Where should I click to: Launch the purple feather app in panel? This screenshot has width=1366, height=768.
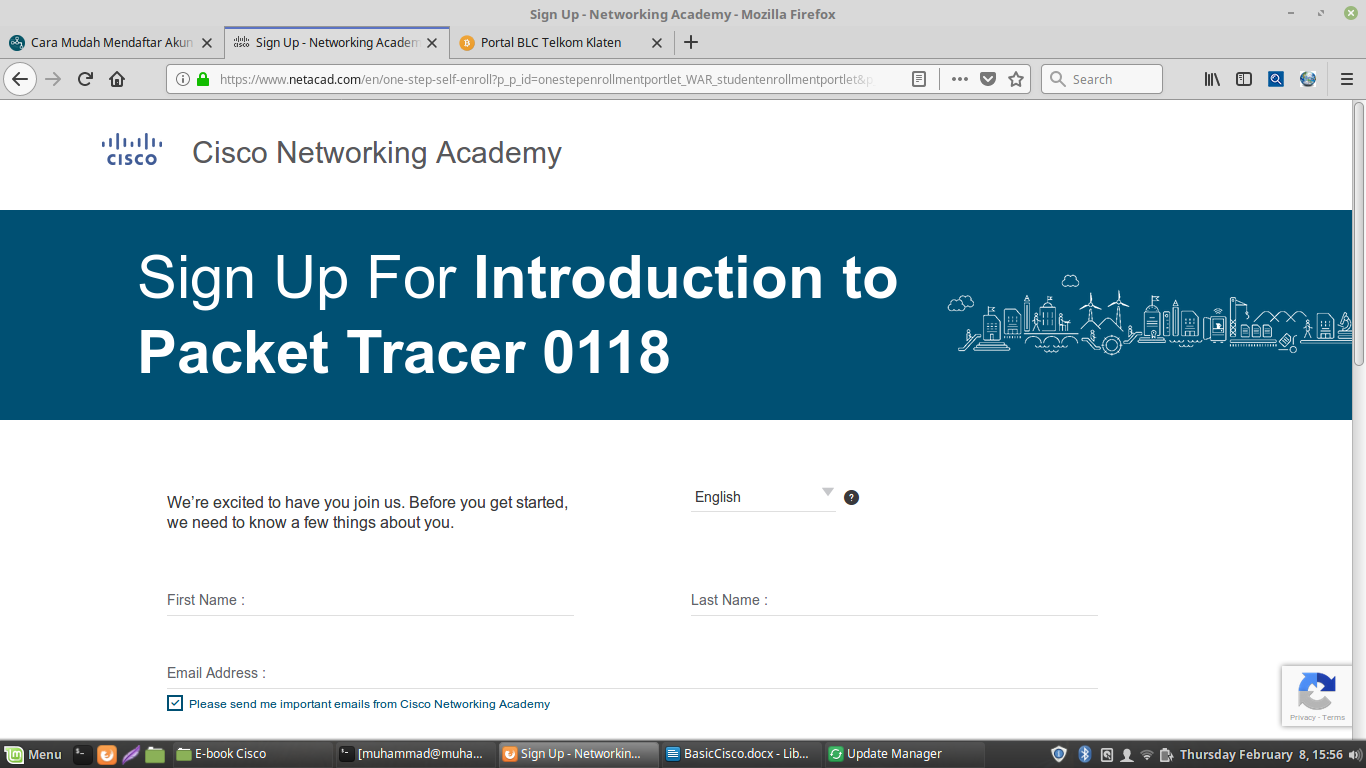click(130, 754)
